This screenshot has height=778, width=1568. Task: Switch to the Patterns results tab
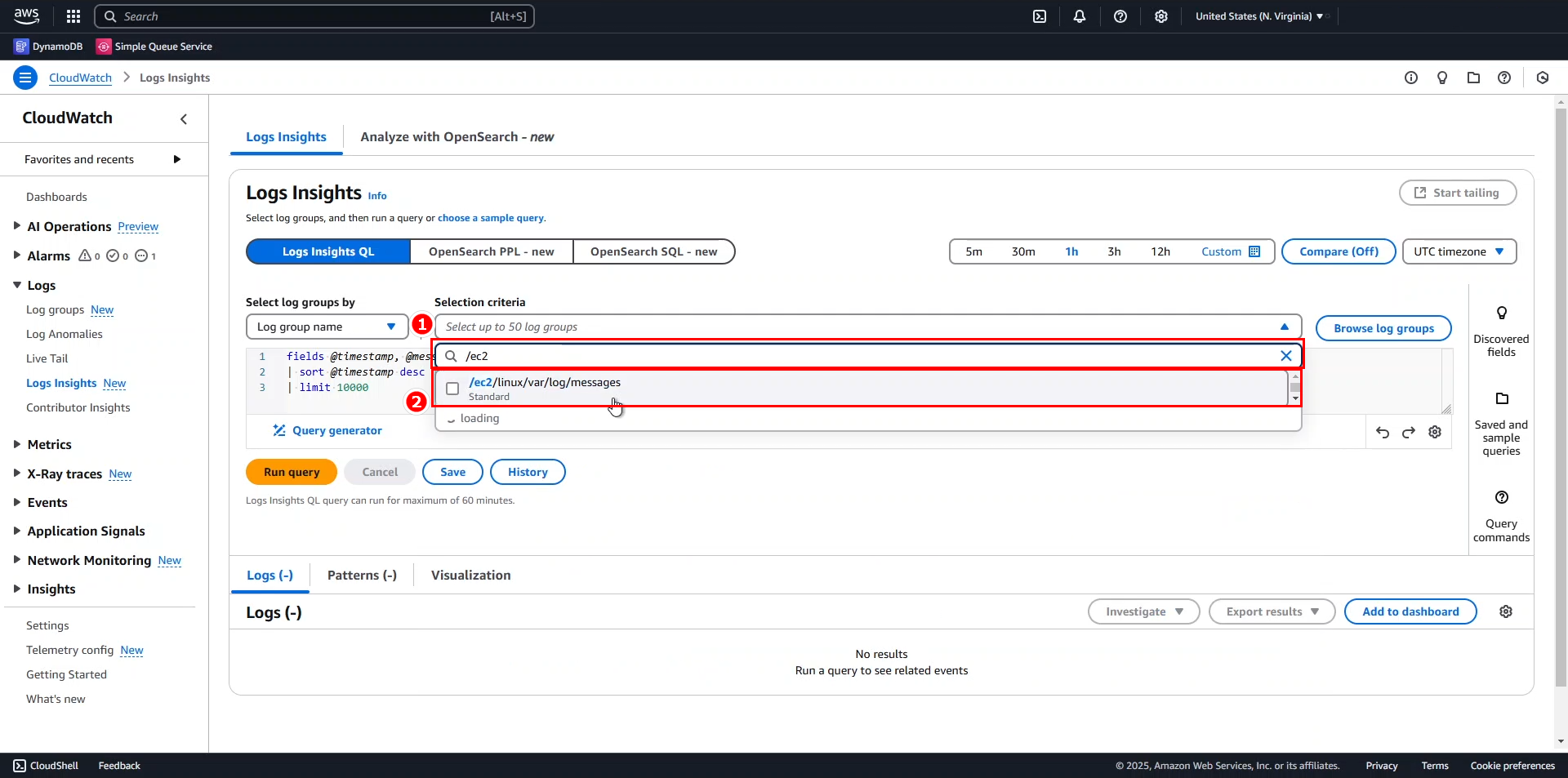pyautogui.click(x=362, y=576)
